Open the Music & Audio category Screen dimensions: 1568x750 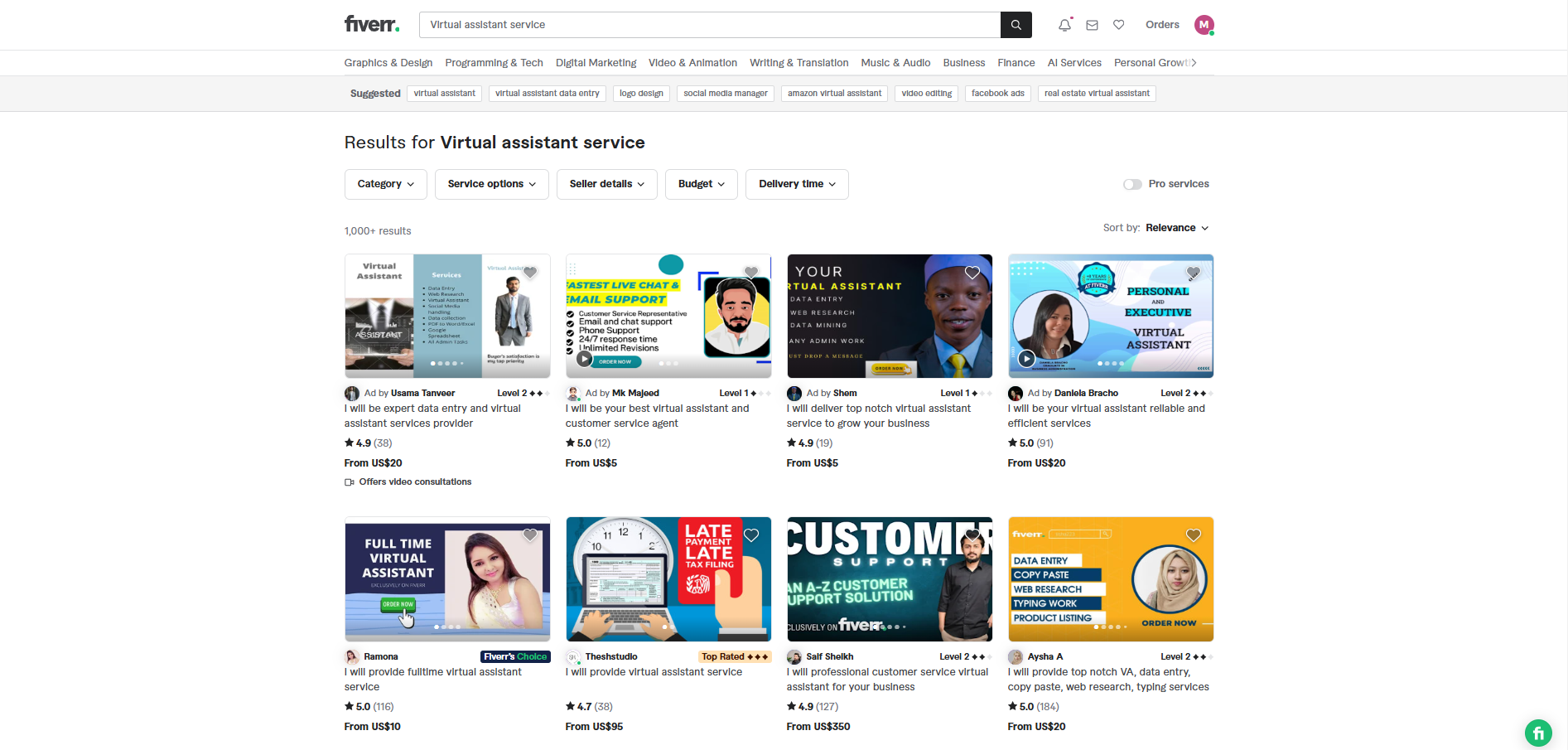pos(895,63)
